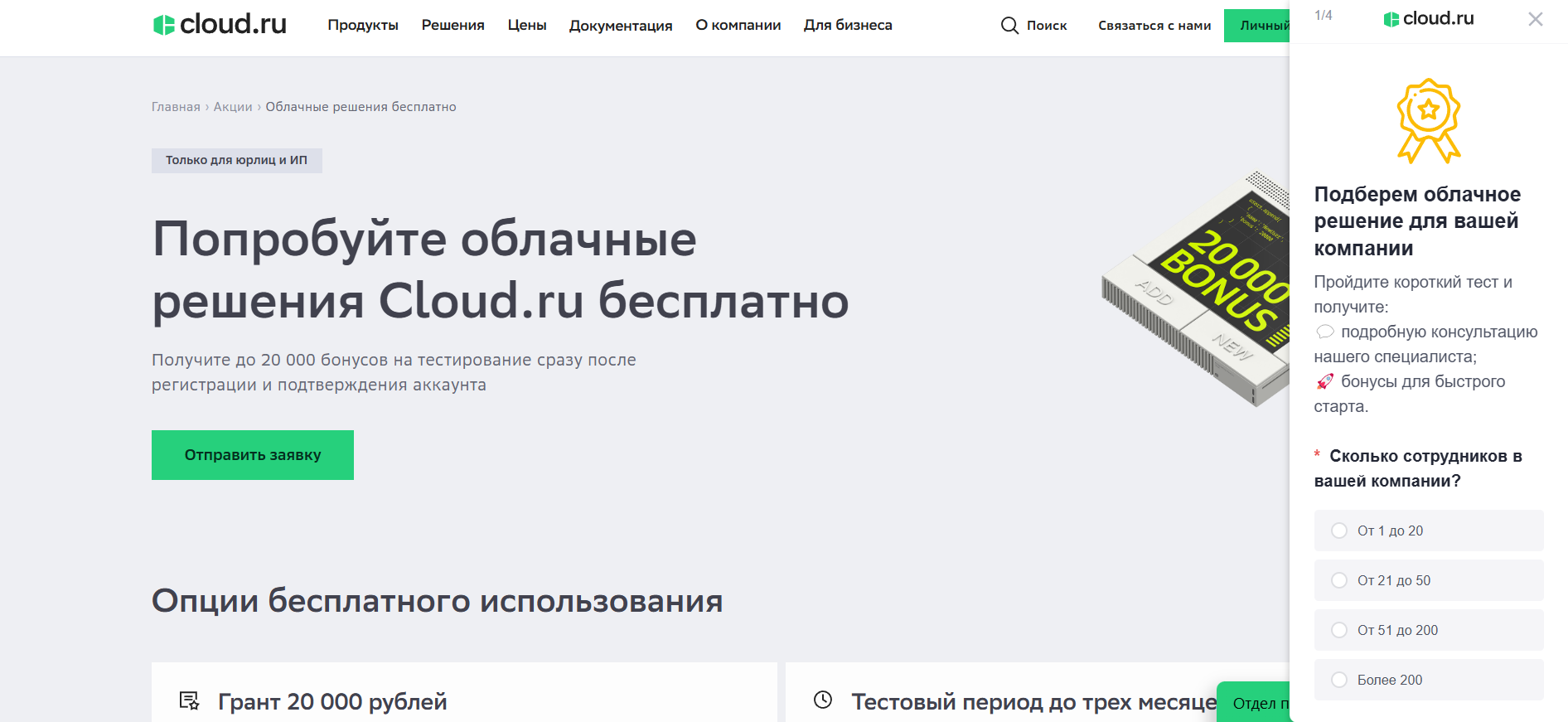Click the clock icon beside test period
This screenshot has width=1568, height=722.
coord(822,700)
